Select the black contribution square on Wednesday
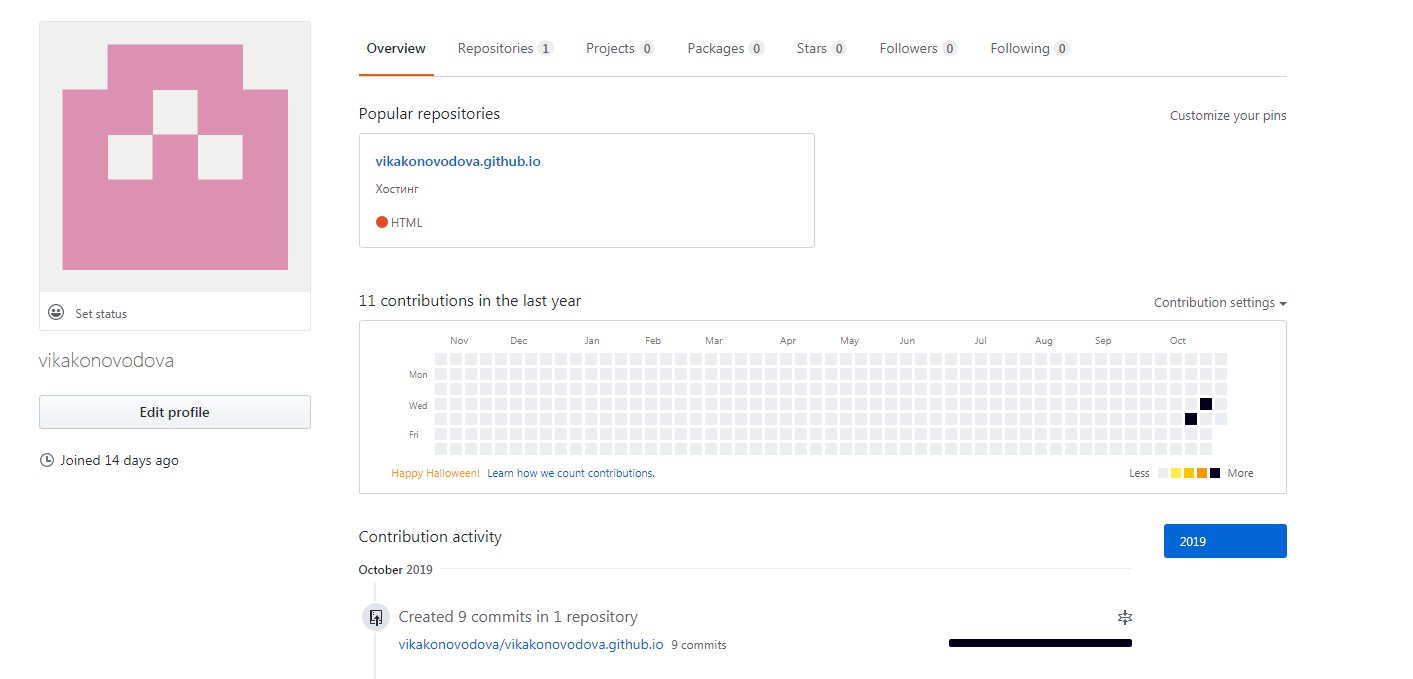 pyautogui.click(x=1206, y=404)
